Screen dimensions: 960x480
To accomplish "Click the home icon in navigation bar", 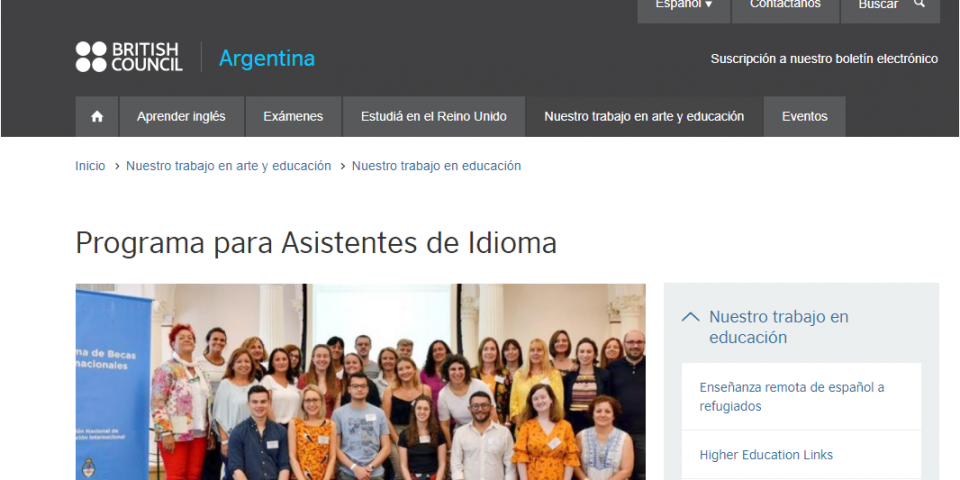I will [97, 116].
